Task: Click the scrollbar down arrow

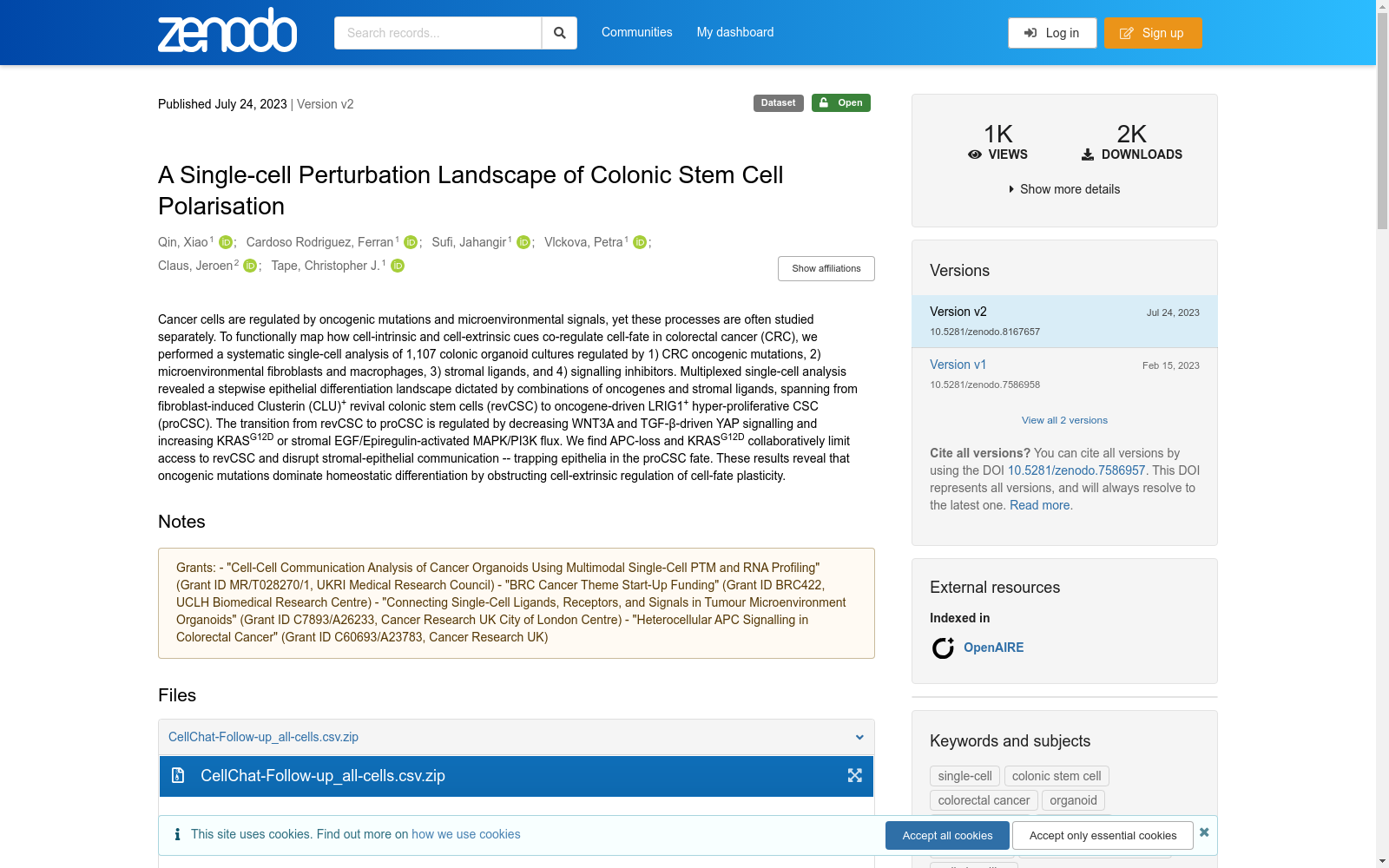Action: [x=1382, y=861]
